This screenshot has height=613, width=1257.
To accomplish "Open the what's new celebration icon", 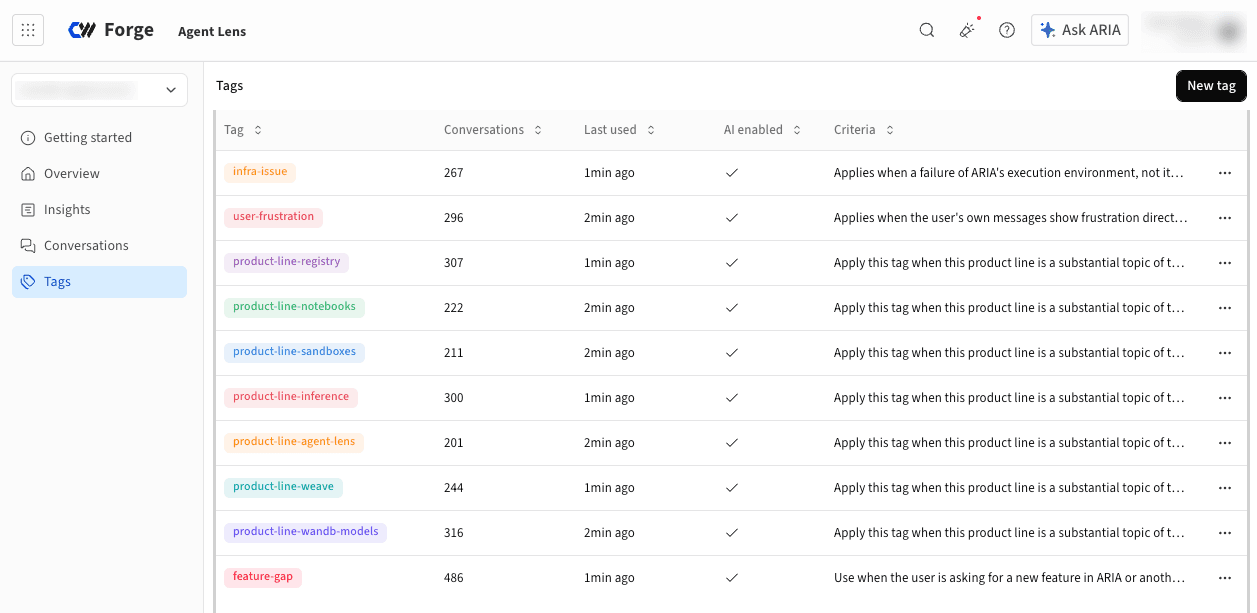I will tap(967, 30).
